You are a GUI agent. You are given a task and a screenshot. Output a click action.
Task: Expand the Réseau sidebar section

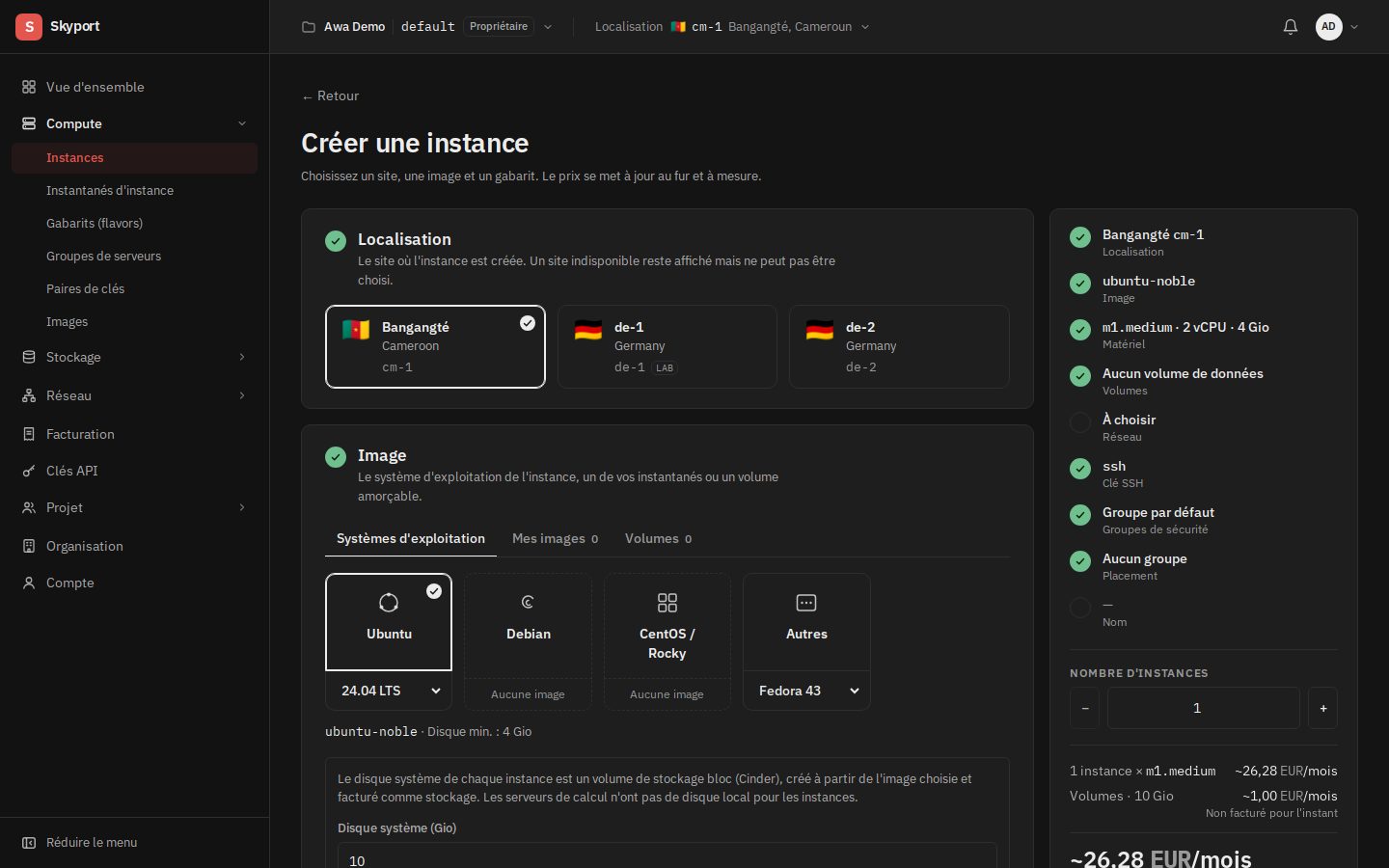click(x=242, y=395)
